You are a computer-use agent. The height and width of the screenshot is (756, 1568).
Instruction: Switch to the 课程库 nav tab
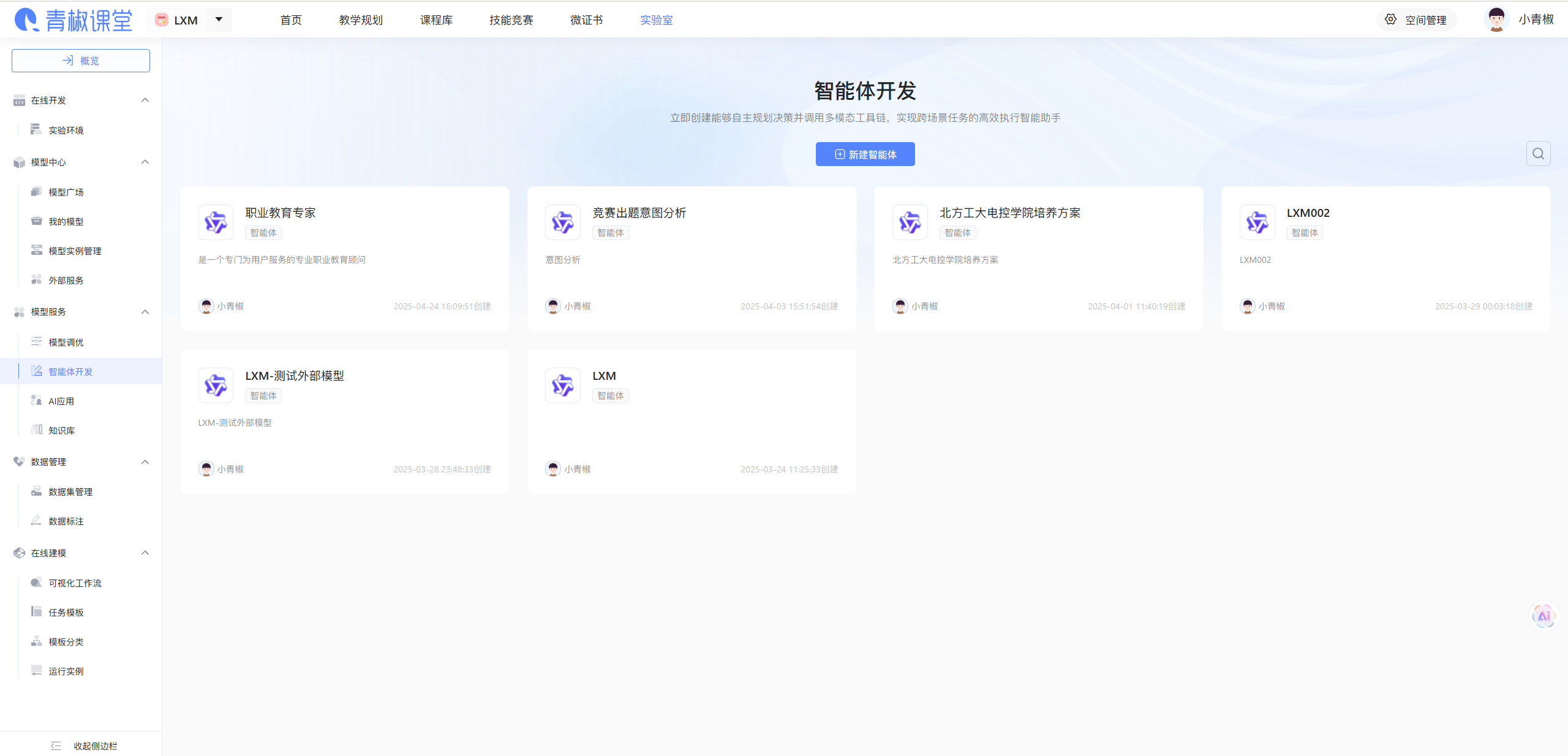point(436,20)
